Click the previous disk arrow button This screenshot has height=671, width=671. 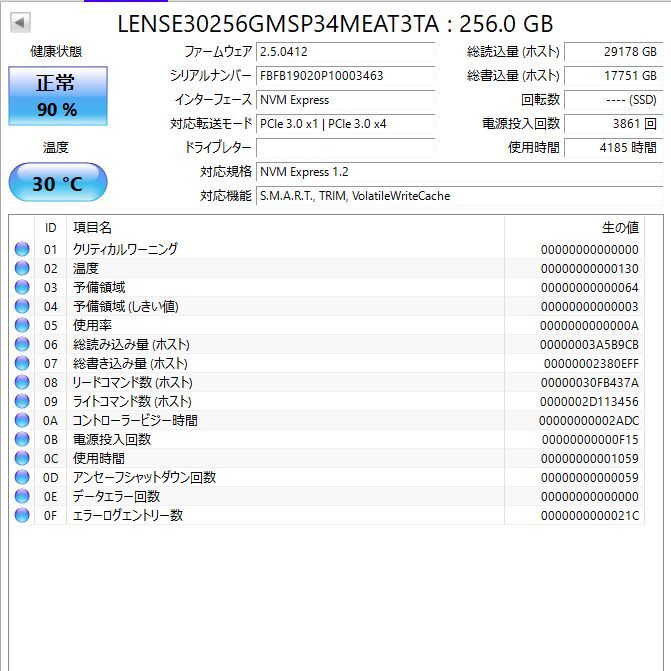20,23
